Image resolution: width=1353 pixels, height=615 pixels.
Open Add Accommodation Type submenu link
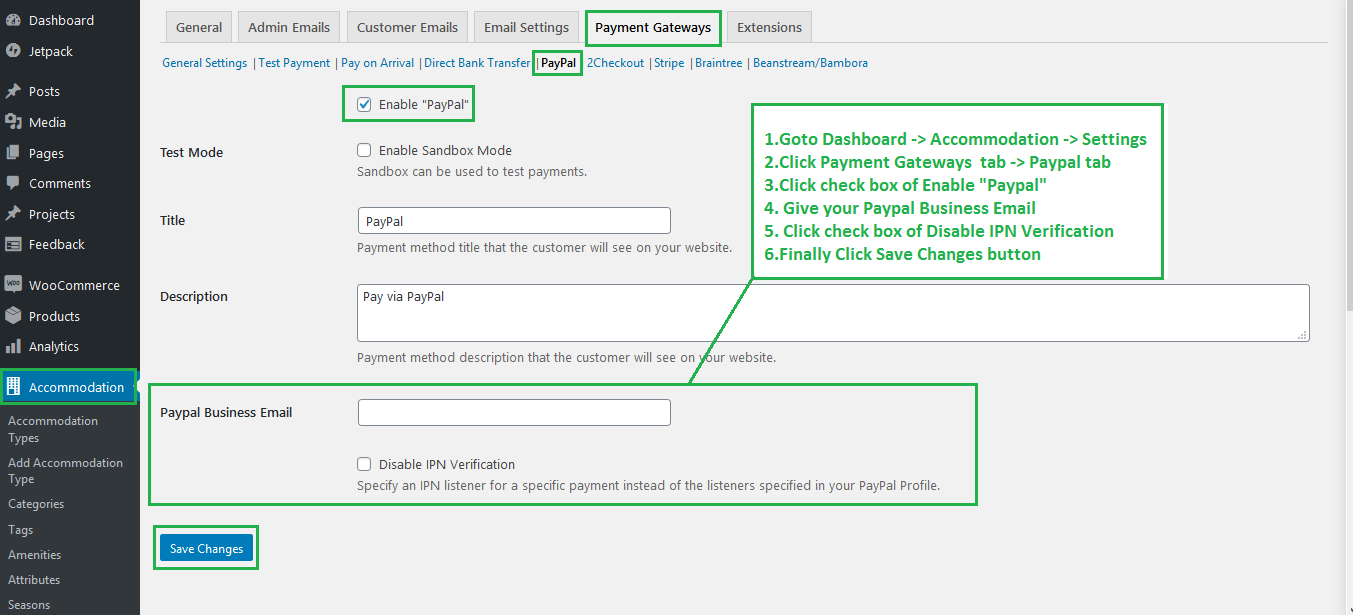(x=65, y=471)
